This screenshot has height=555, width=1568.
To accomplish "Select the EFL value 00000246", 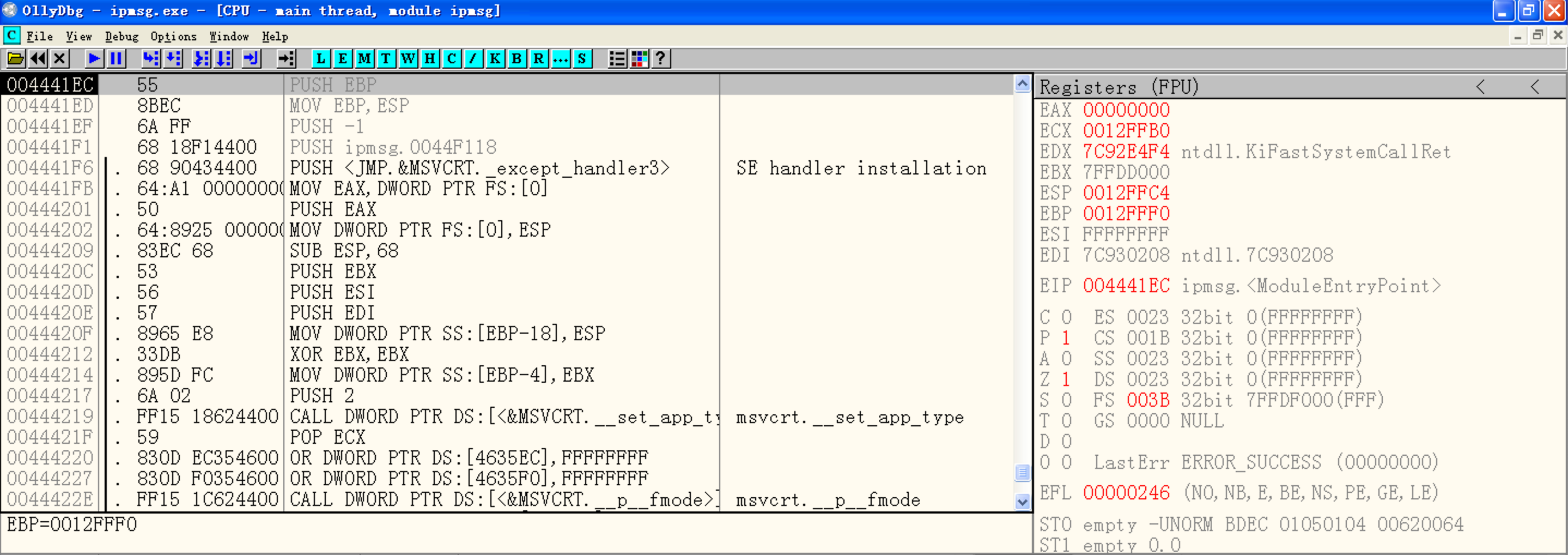I will coord(1126,492).
